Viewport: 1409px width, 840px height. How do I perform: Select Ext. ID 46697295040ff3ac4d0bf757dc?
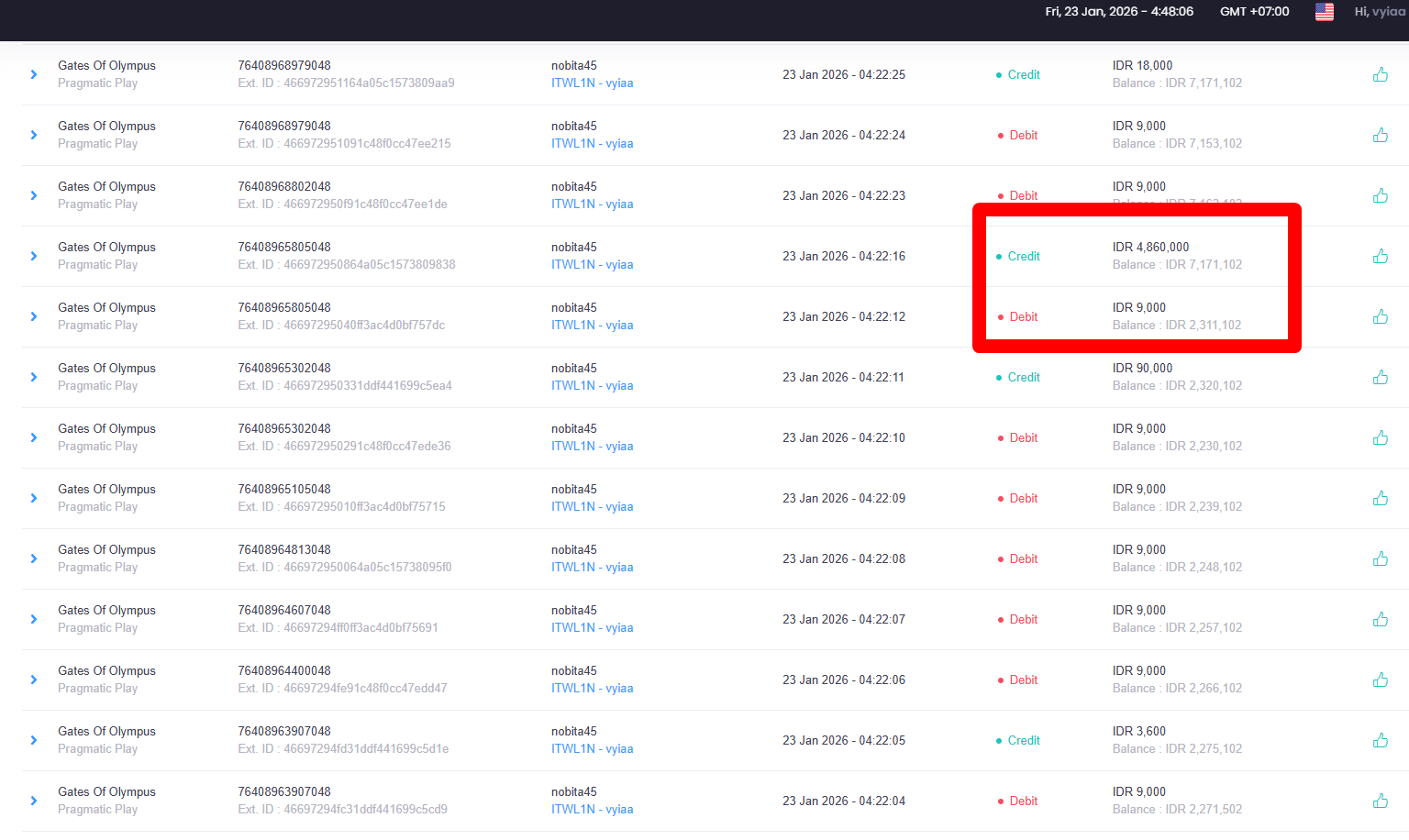click(341, 325)
